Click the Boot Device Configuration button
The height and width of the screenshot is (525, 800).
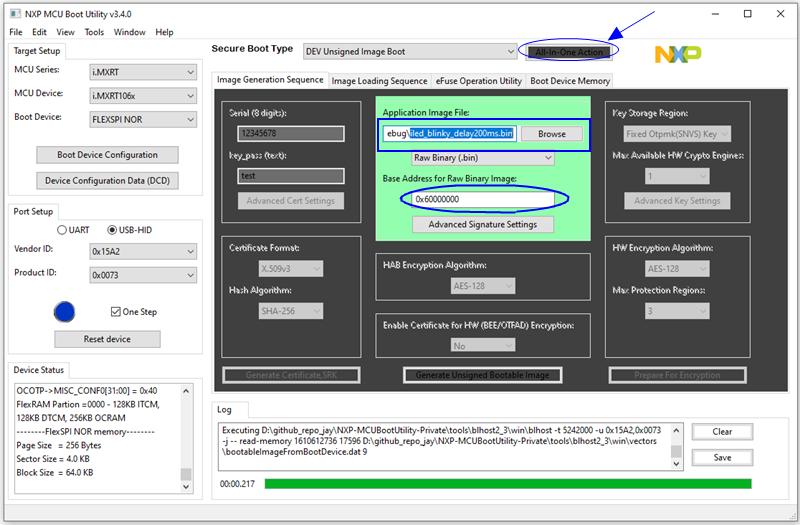pyautogui.click(x=107, y=155)
